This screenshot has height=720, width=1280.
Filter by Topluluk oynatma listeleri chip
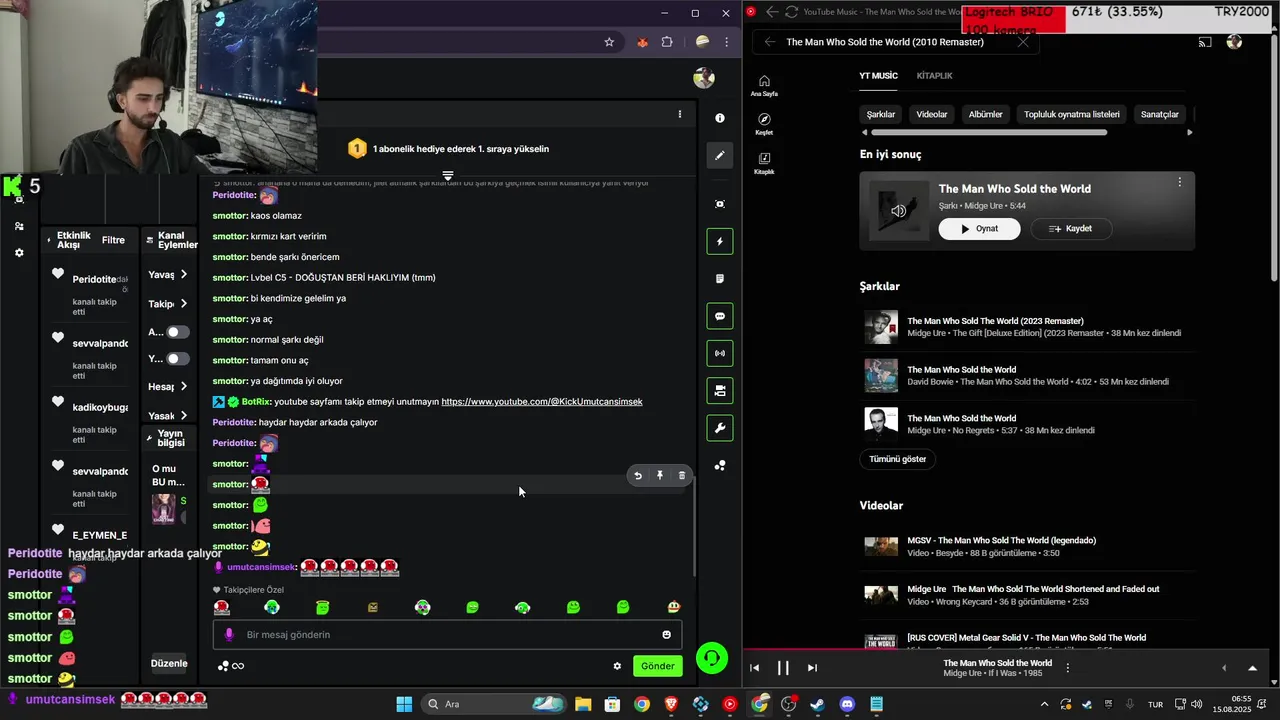point(1072,114)
